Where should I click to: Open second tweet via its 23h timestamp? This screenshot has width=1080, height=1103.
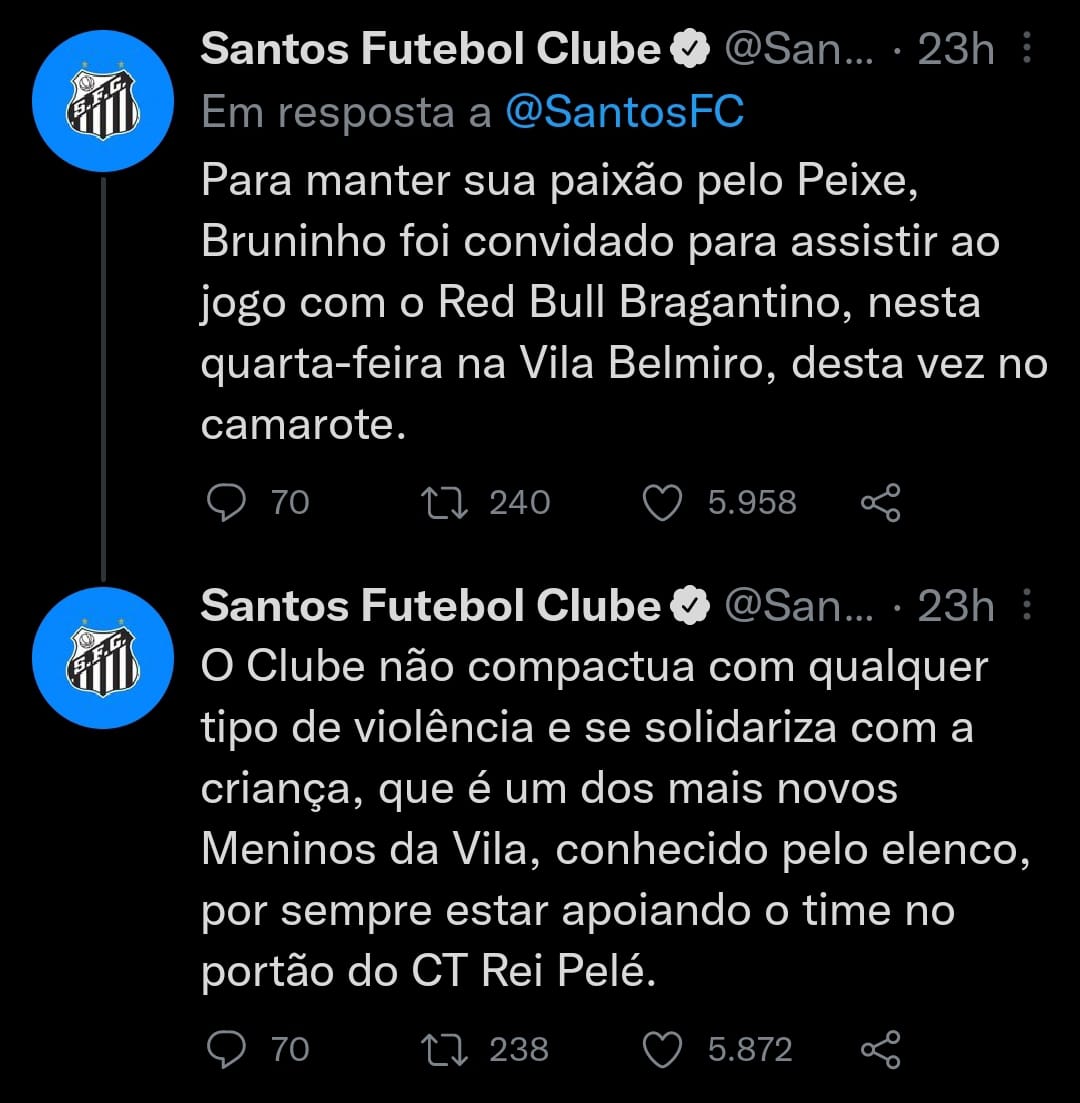tap(955, 606)
